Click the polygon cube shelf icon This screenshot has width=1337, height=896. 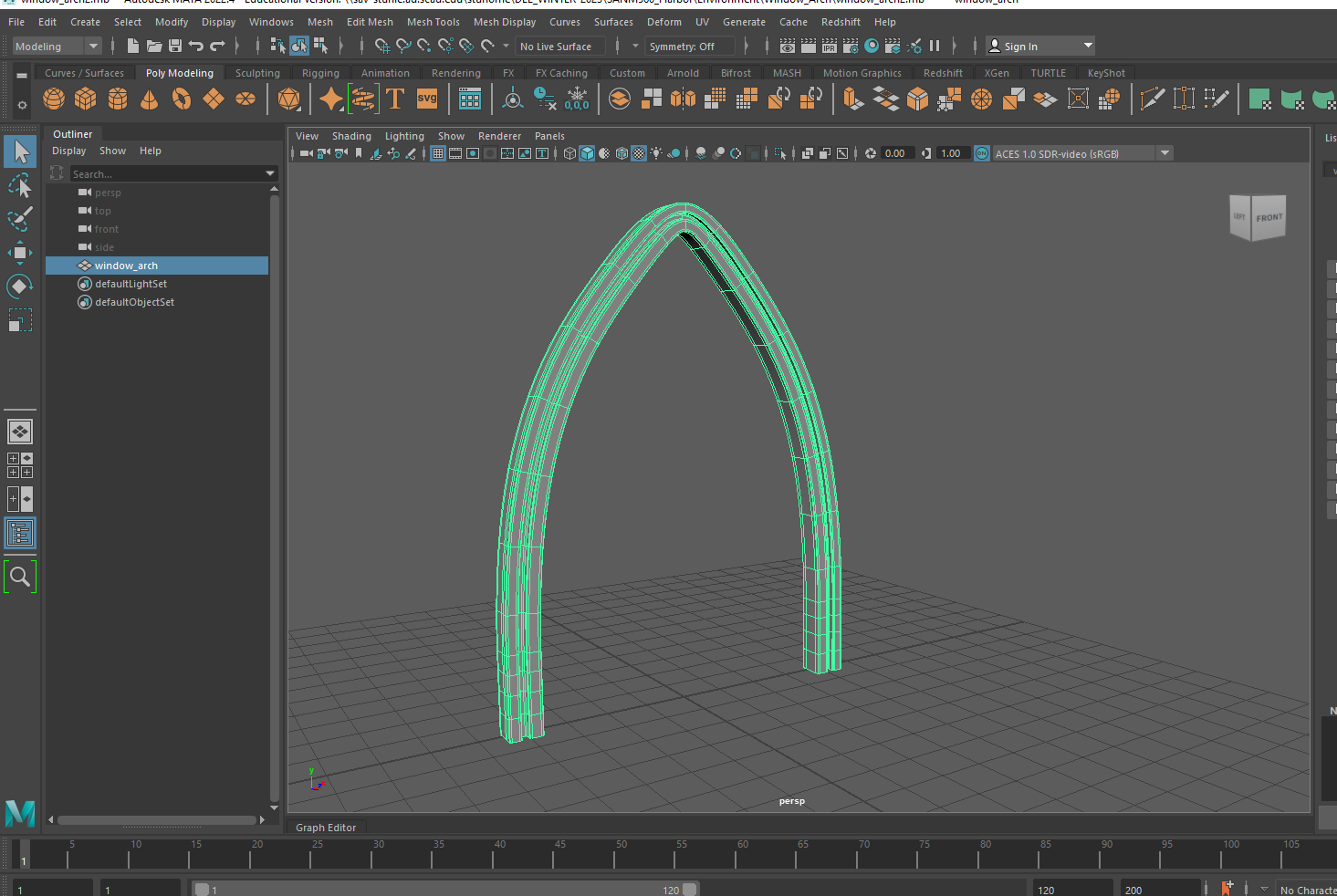tap(86, 99)
